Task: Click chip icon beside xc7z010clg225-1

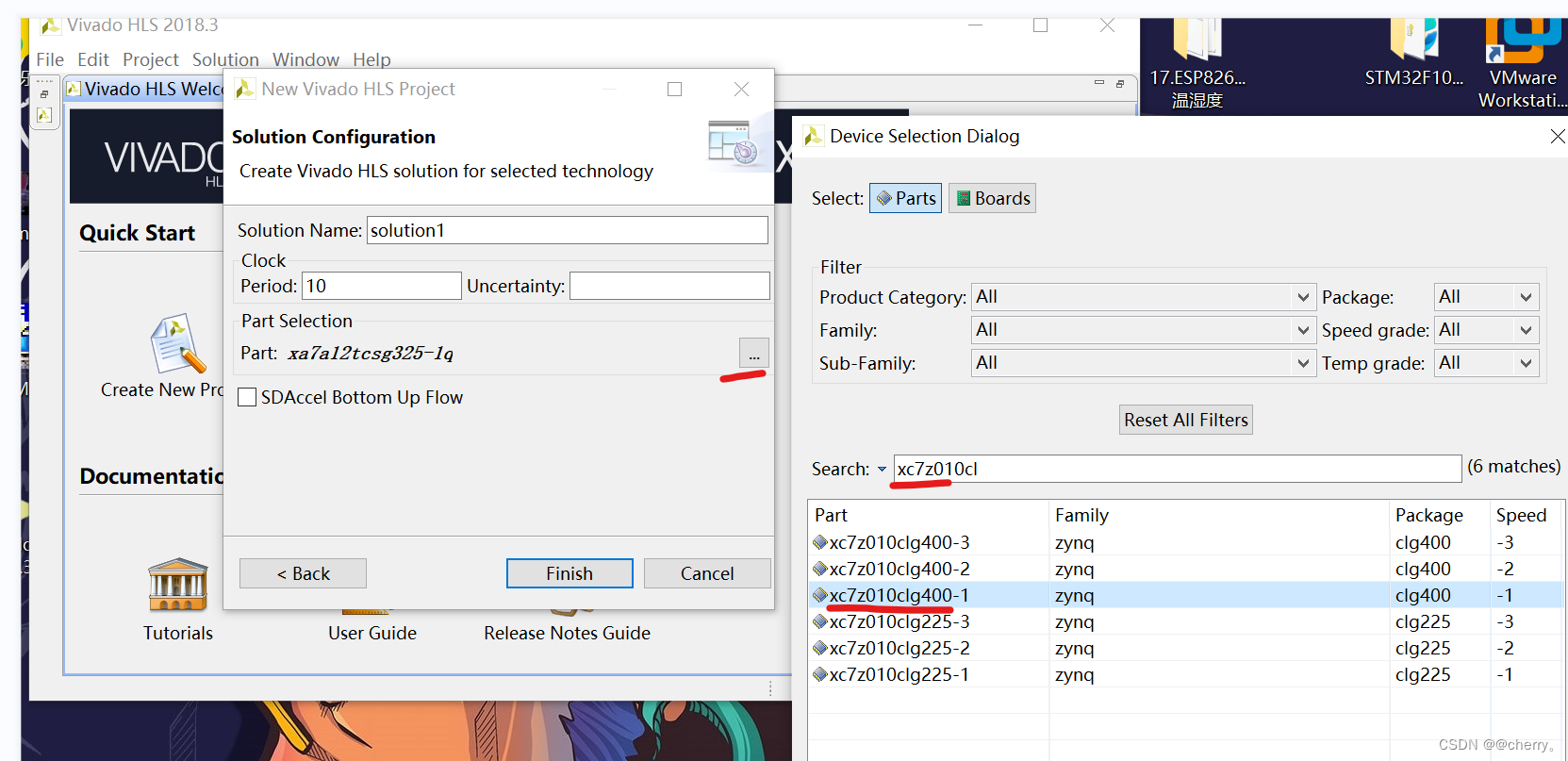Action: 819,674
